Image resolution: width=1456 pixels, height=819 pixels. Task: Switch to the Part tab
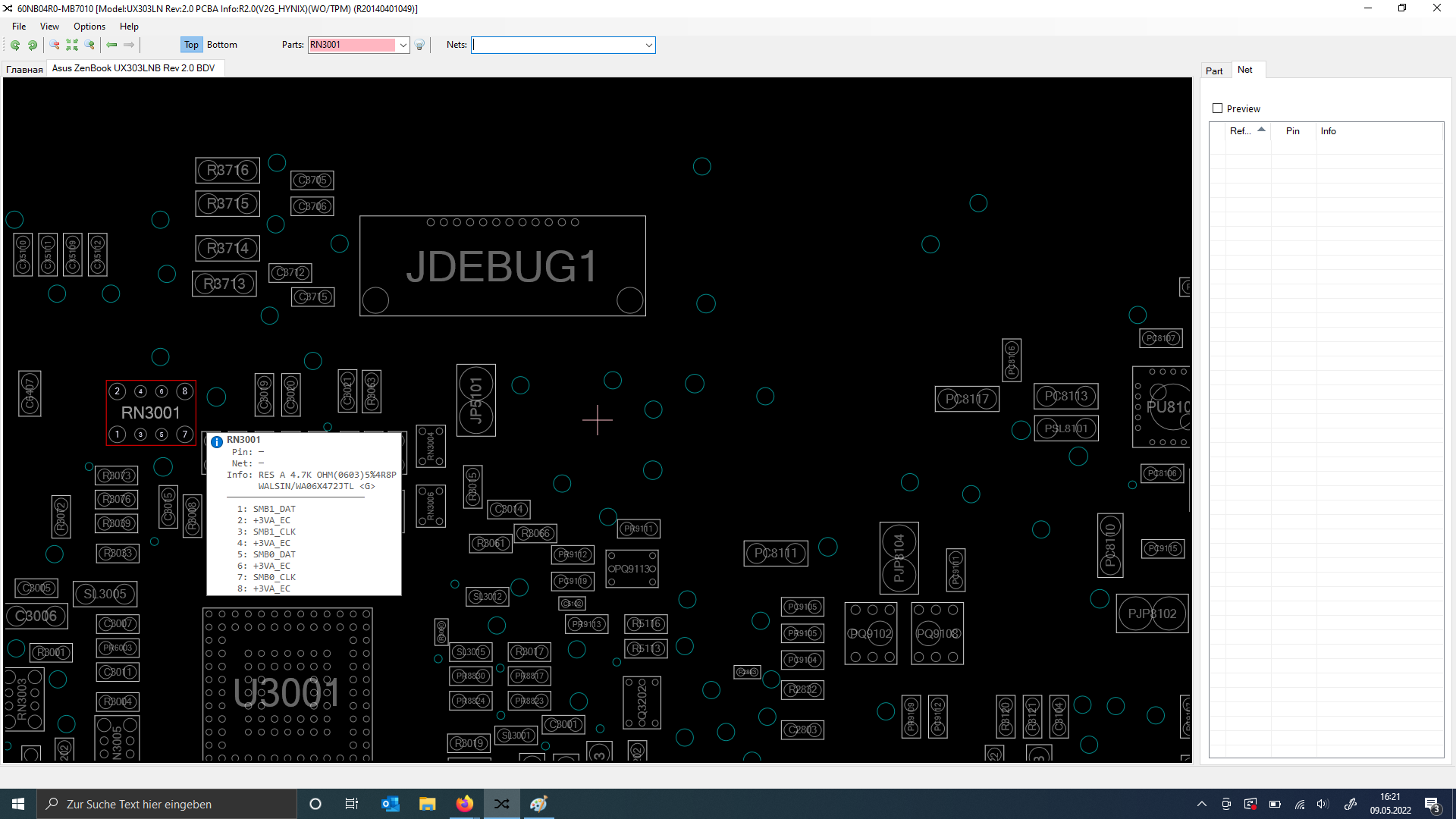[1214, 71]
